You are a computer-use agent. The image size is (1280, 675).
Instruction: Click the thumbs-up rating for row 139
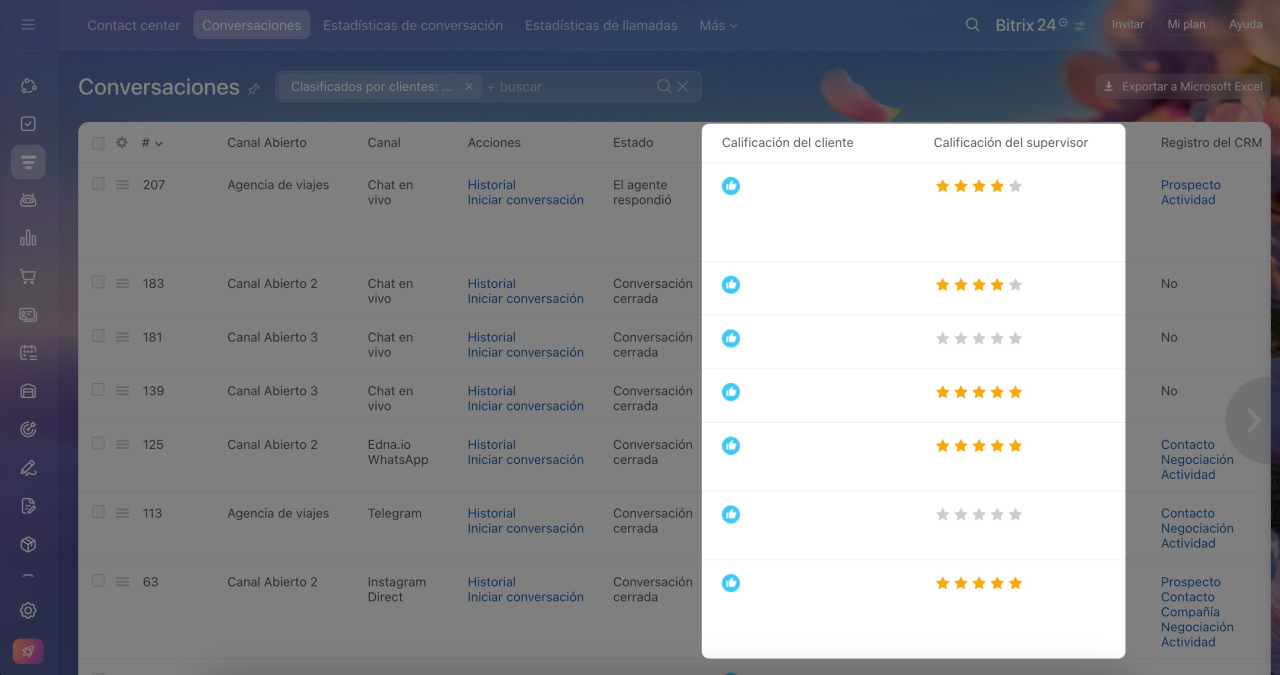click(x=731, y=392)
